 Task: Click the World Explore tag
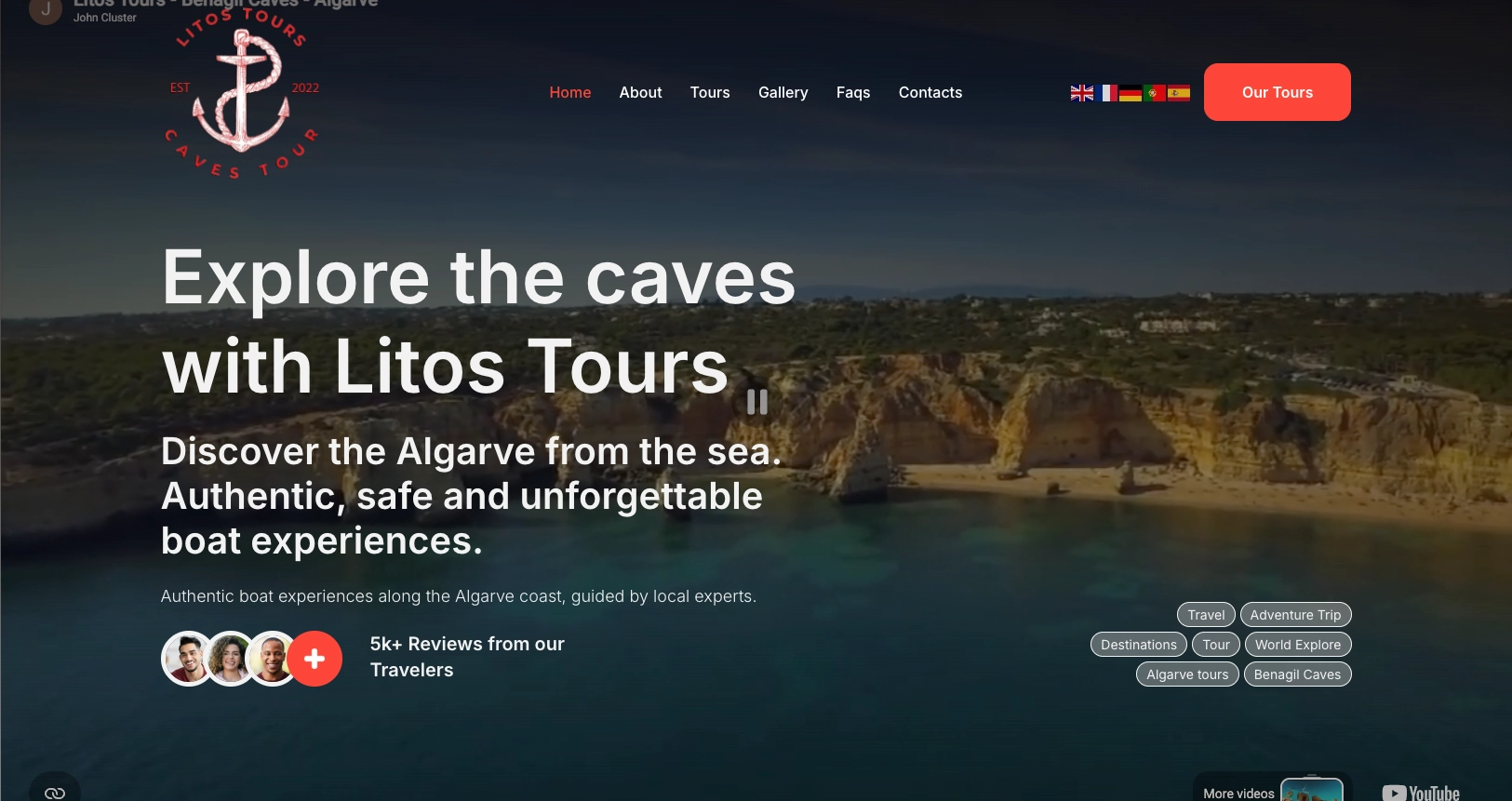pyautogui.click(x=1298, y=645)
